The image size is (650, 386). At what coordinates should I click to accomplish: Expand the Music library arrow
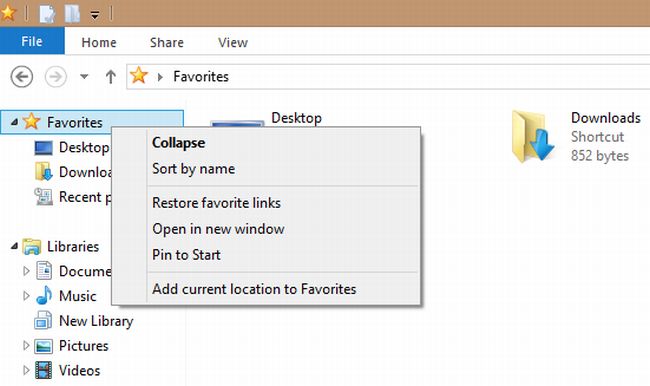tap(26, 296)
